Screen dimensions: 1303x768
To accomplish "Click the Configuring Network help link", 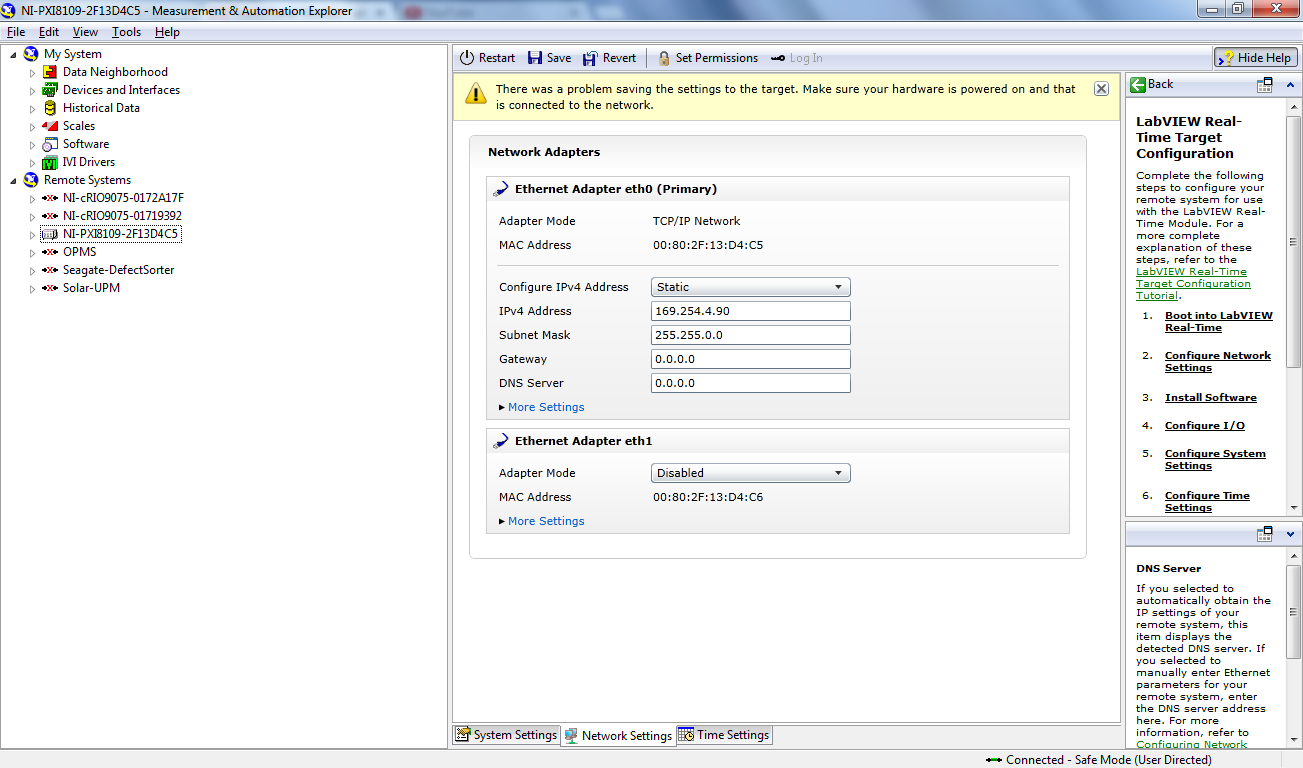I will (1191, 744).
